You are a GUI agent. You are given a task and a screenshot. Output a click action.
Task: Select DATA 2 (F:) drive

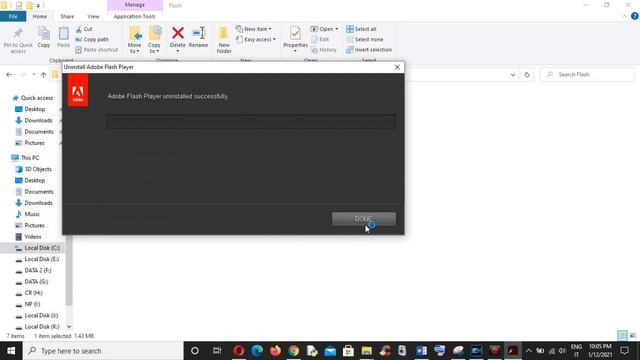[33, 270]
